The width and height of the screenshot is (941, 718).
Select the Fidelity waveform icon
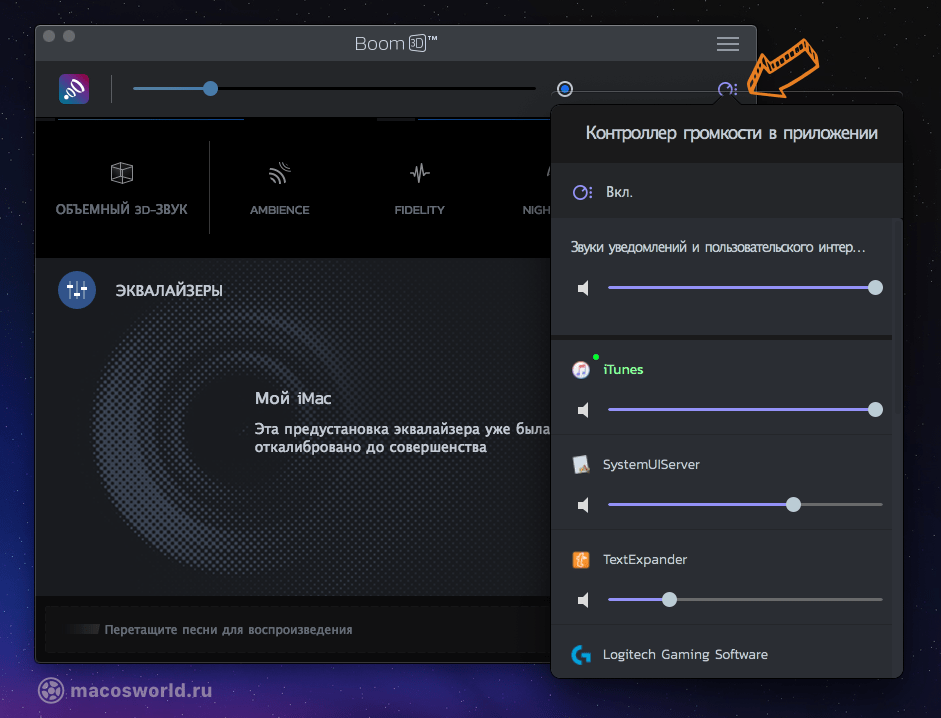pyautogui.click(x=419, y=173)
